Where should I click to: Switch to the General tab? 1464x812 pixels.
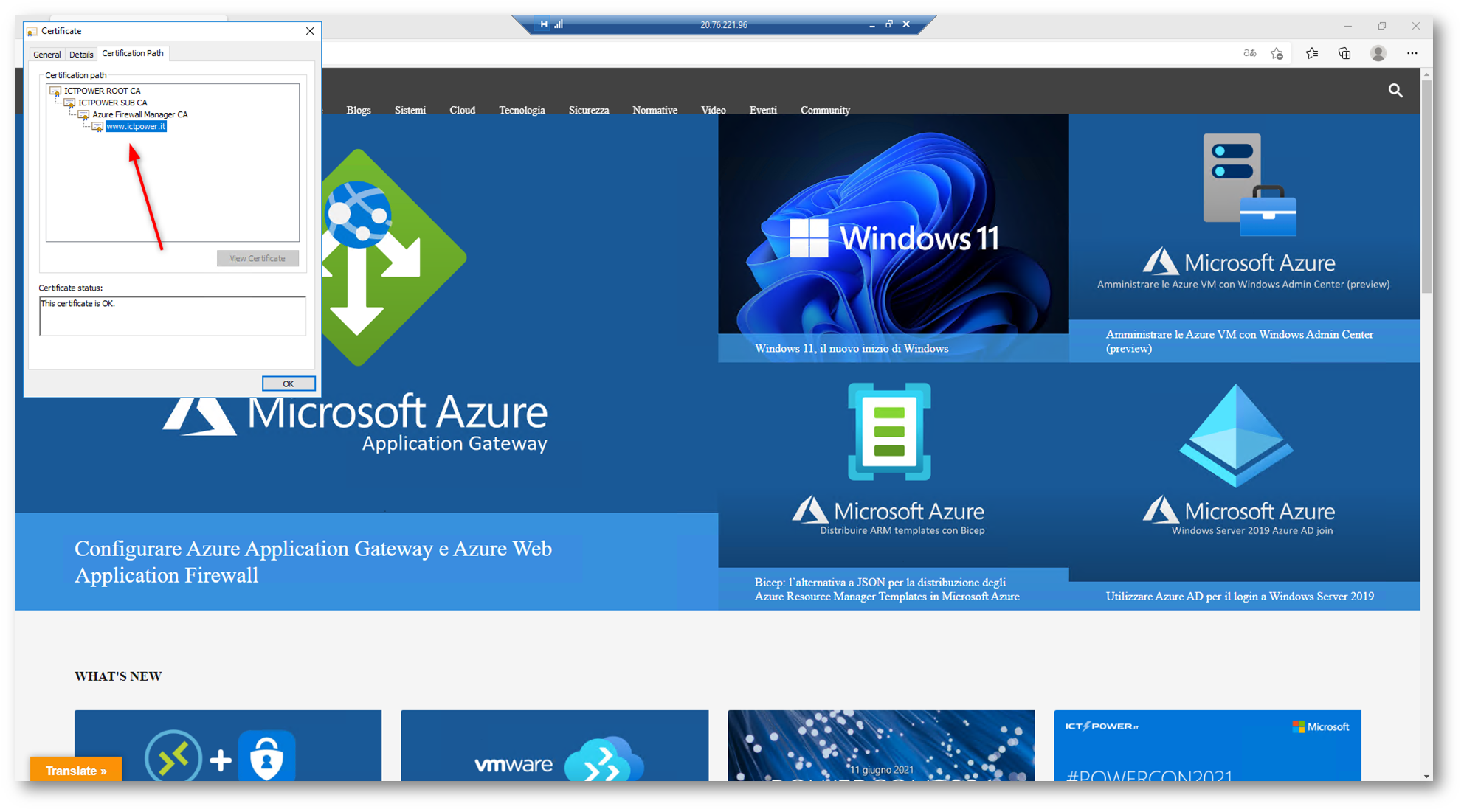[47, 55]
